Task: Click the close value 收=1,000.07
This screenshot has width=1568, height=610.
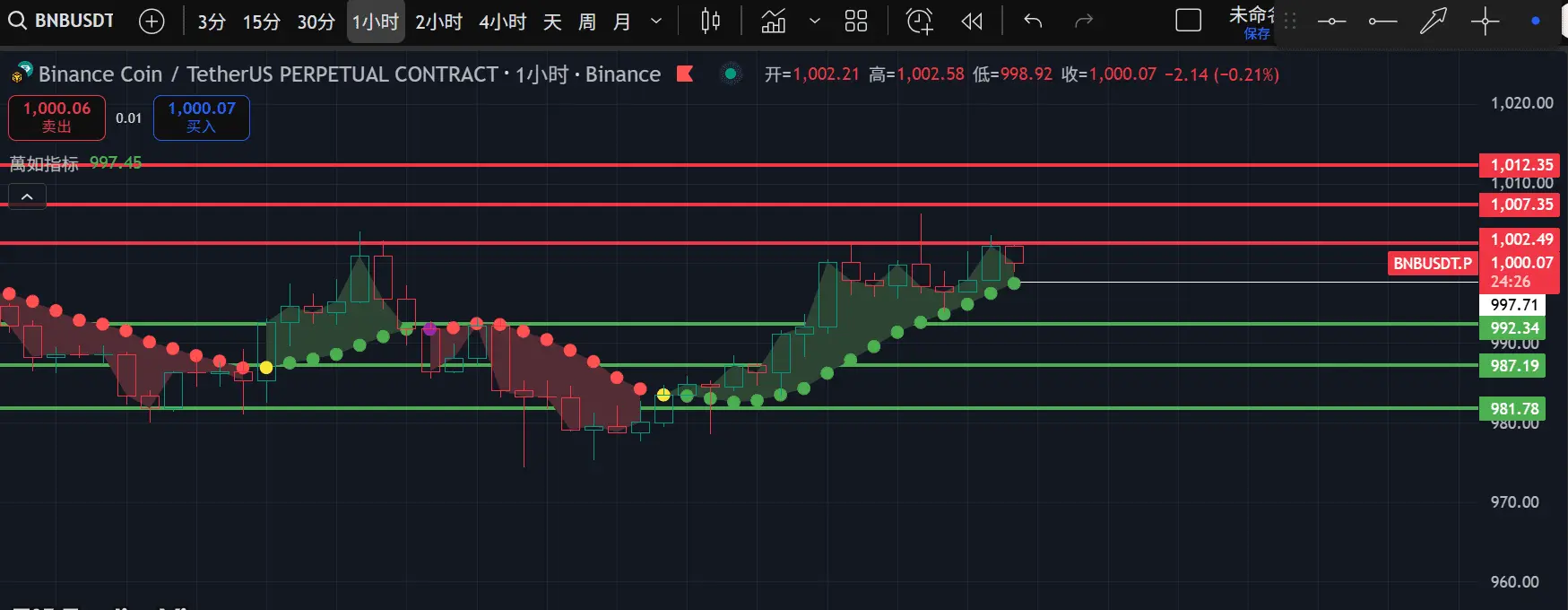Action: tap(1109, 74)
